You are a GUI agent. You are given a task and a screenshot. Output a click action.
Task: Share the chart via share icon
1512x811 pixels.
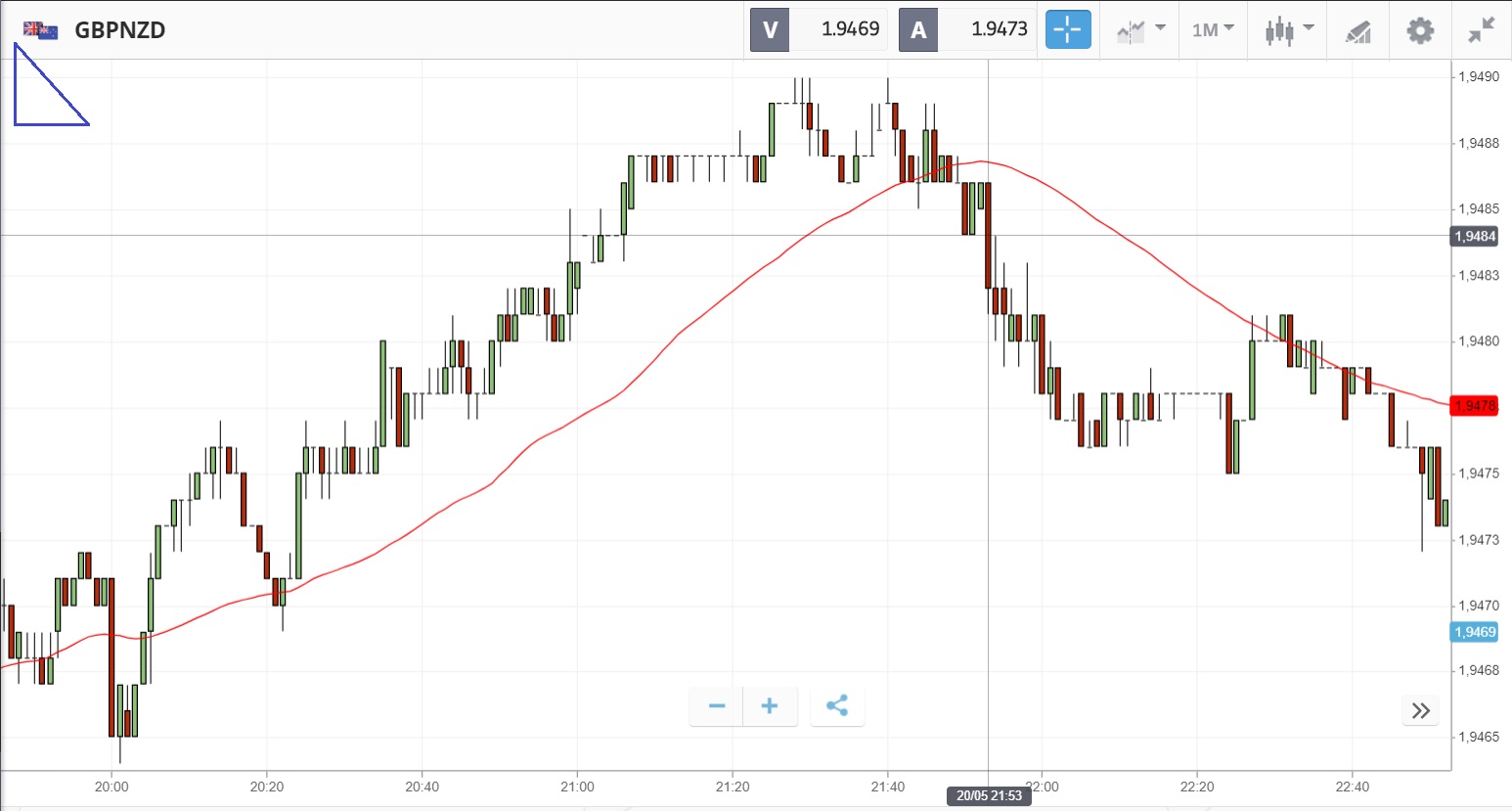(x=837, y=706)
